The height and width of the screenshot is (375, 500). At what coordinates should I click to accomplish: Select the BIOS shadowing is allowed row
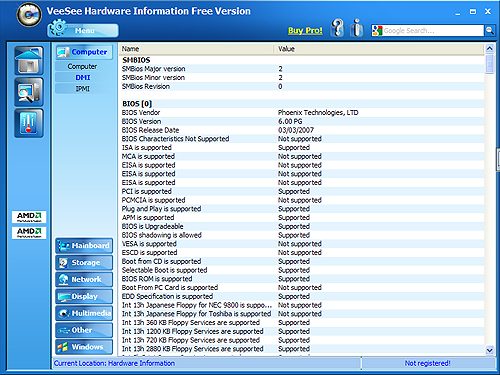click(302, 235)
